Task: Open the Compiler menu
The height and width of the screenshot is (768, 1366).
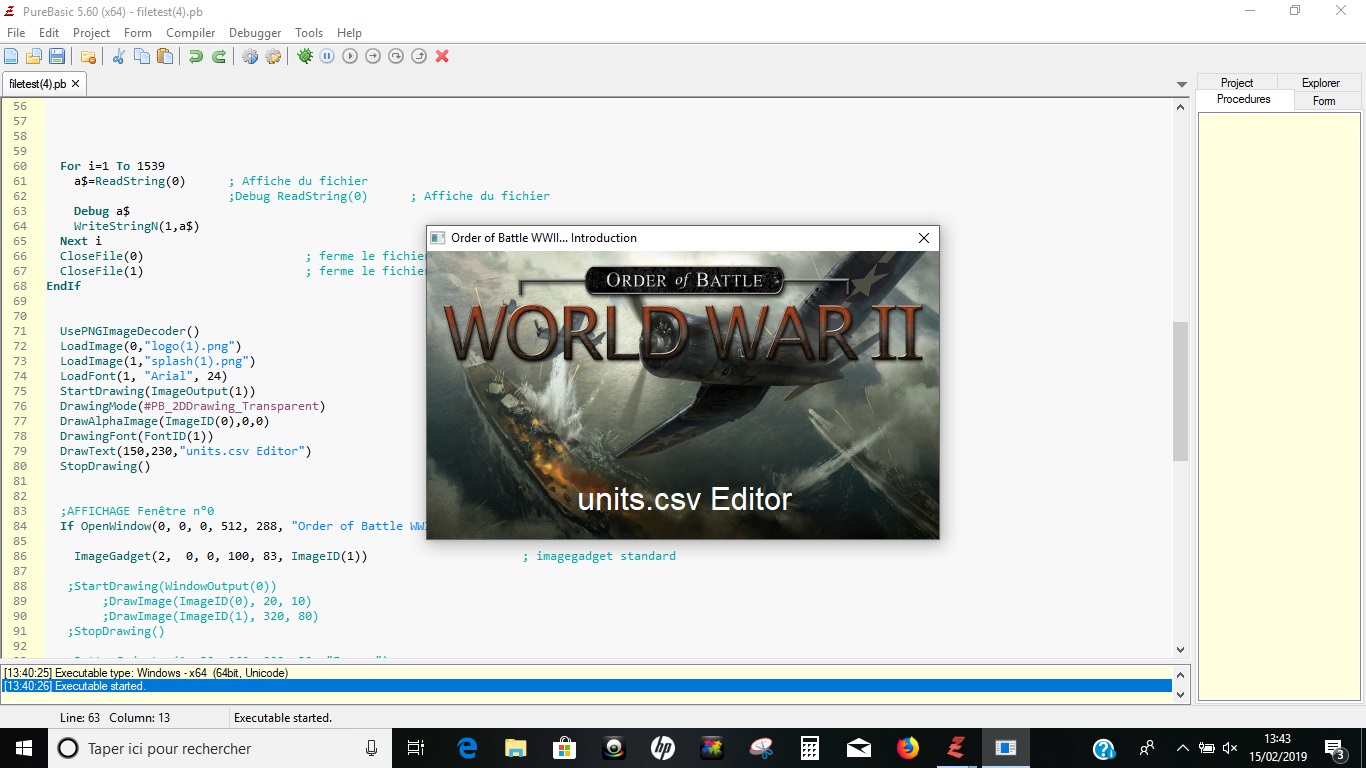Action: (x=190, y=33)
